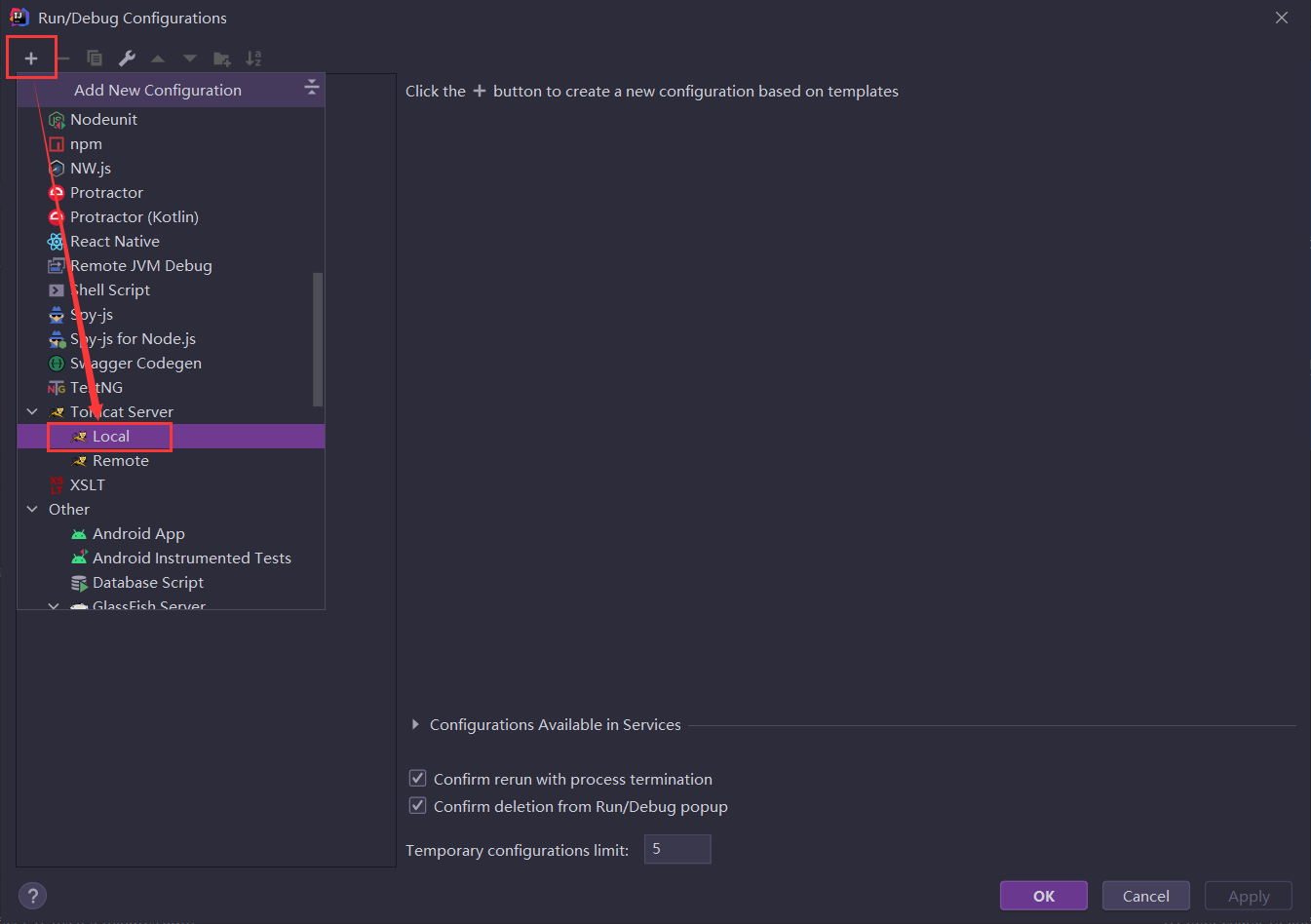Screen dimensions: 1311x924
Task: Select the NW.js list entry
Action: 171,169
